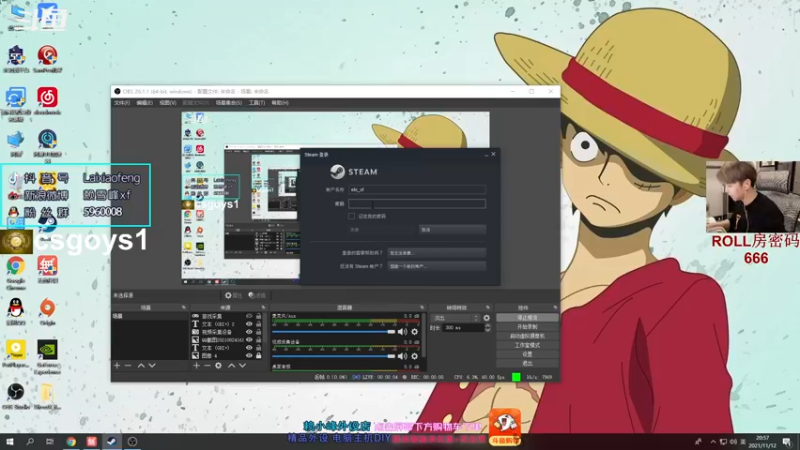Image resolution: width=800 pixels, height=450 pixels.
Task: Open the 淡出 transition dropdown
Action: [x=456, y=318]
